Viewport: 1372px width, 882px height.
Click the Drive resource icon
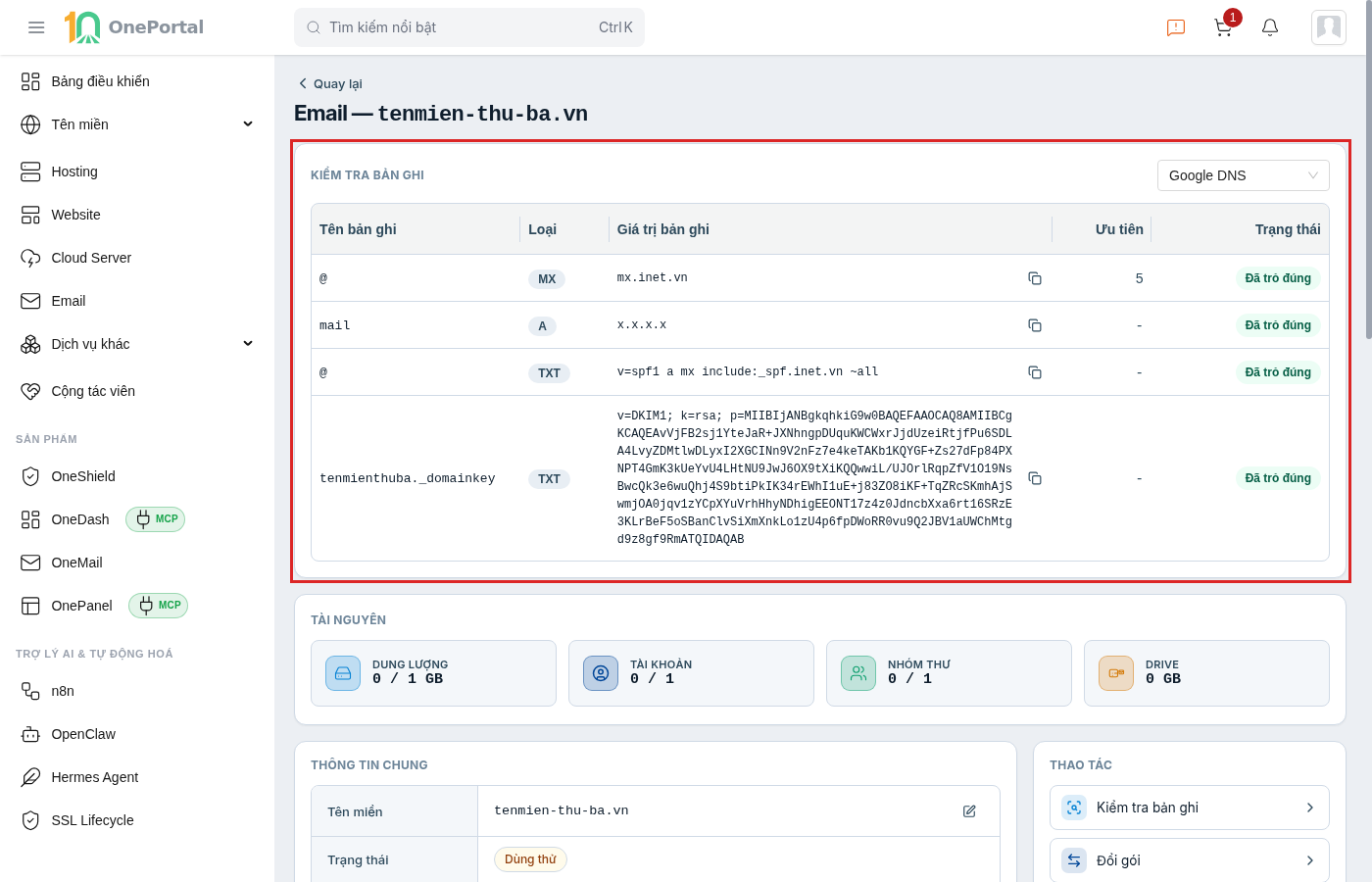coord(1116,673)
